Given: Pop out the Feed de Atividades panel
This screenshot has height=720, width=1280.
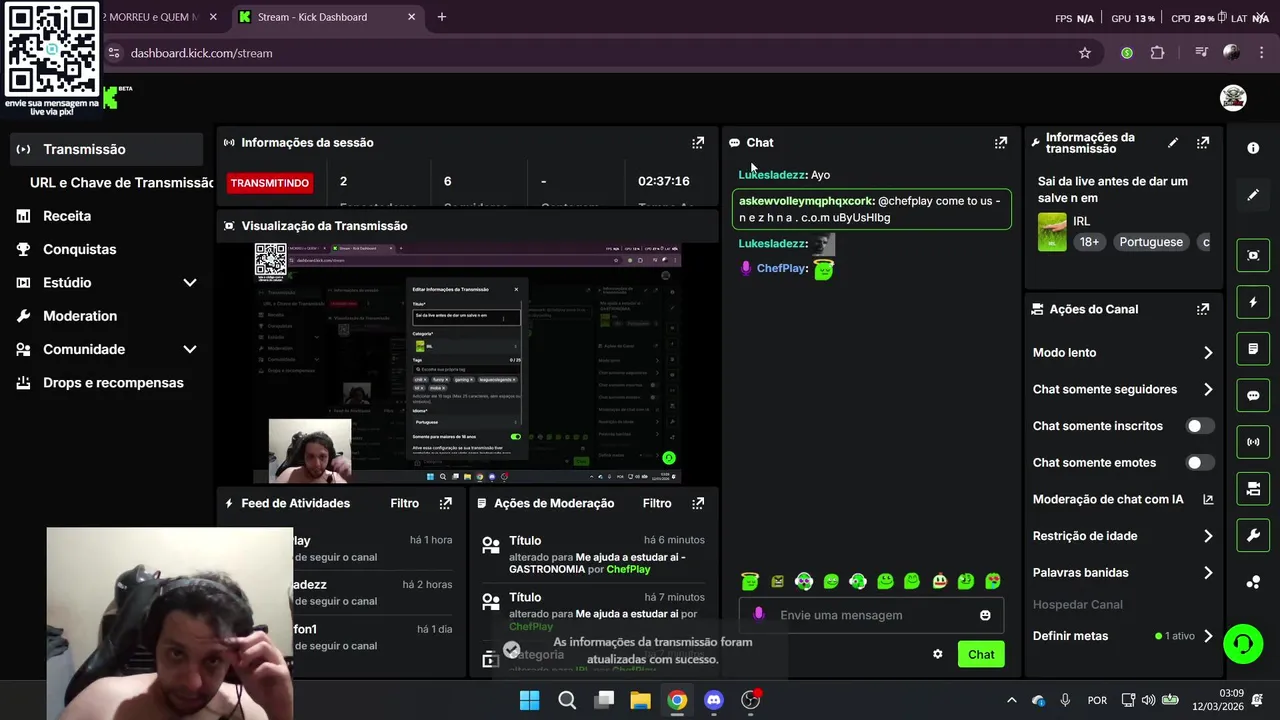Looking at the screenshot, I should (x=446, y=503).
